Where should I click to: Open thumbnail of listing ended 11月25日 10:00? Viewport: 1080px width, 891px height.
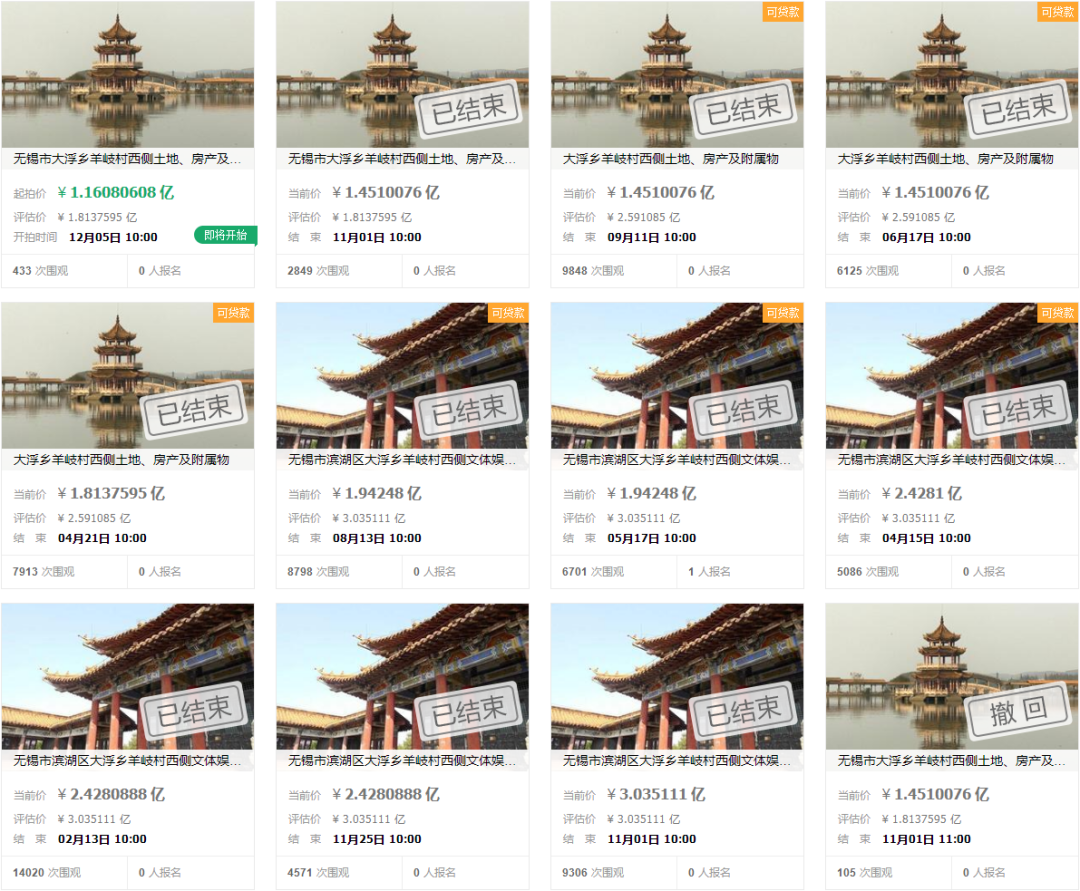[402, 676]
